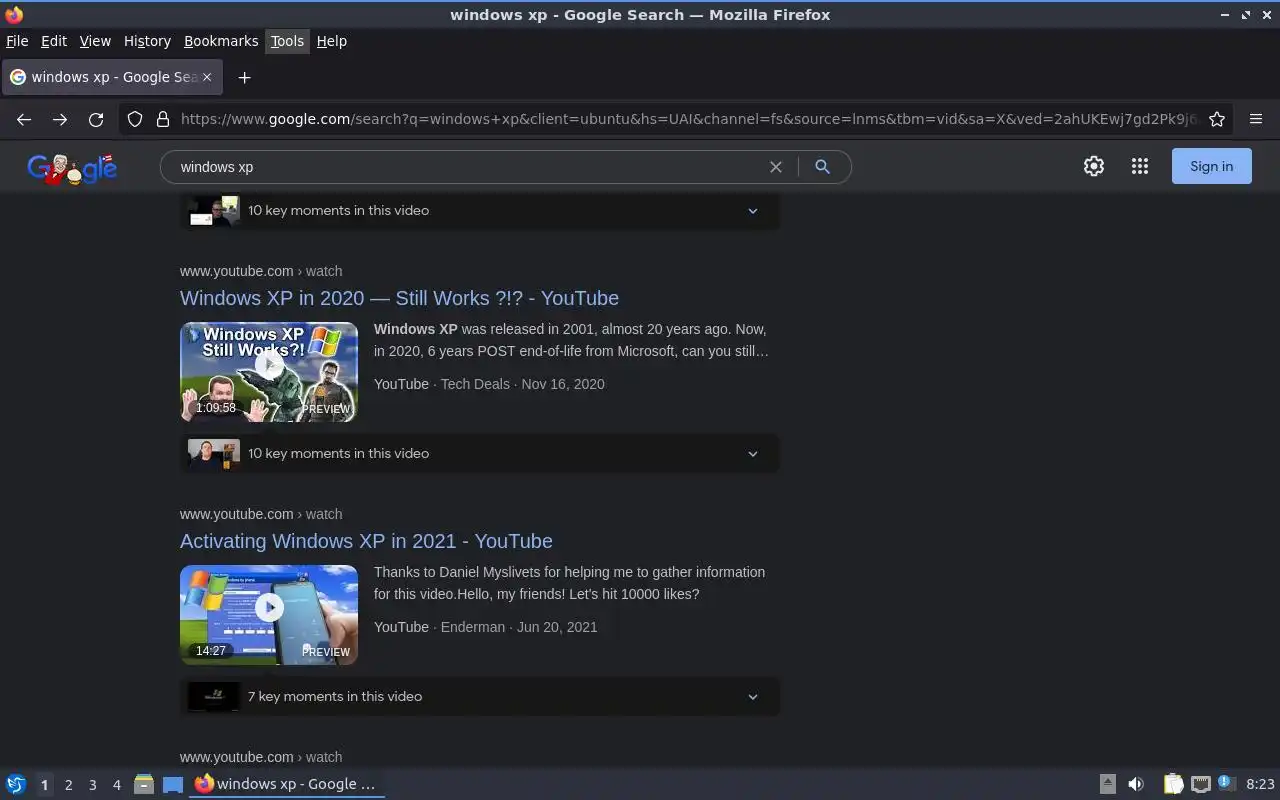1280x800 pixels.
Task: Open 'Windows XP in 2020 — Still Works' link
Action: 399,298
